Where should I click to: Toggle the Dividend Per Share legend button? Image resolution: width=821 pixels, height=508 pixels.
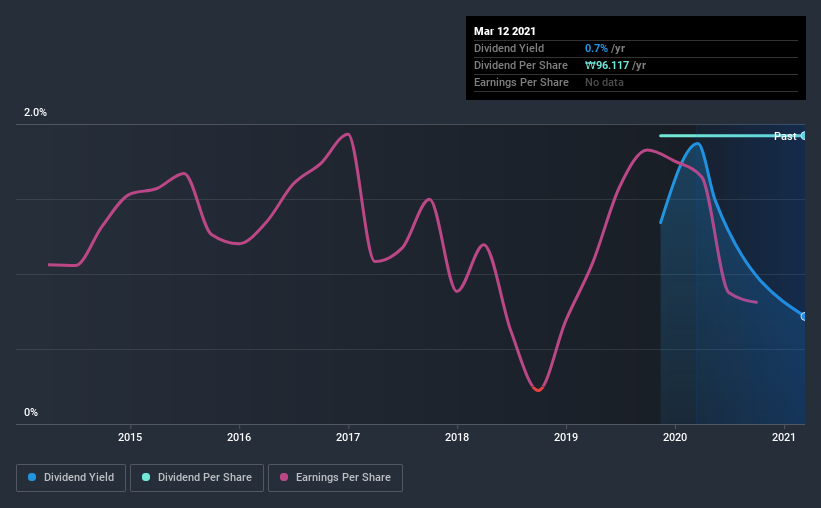pyautogui.click(x=197, y=478)
